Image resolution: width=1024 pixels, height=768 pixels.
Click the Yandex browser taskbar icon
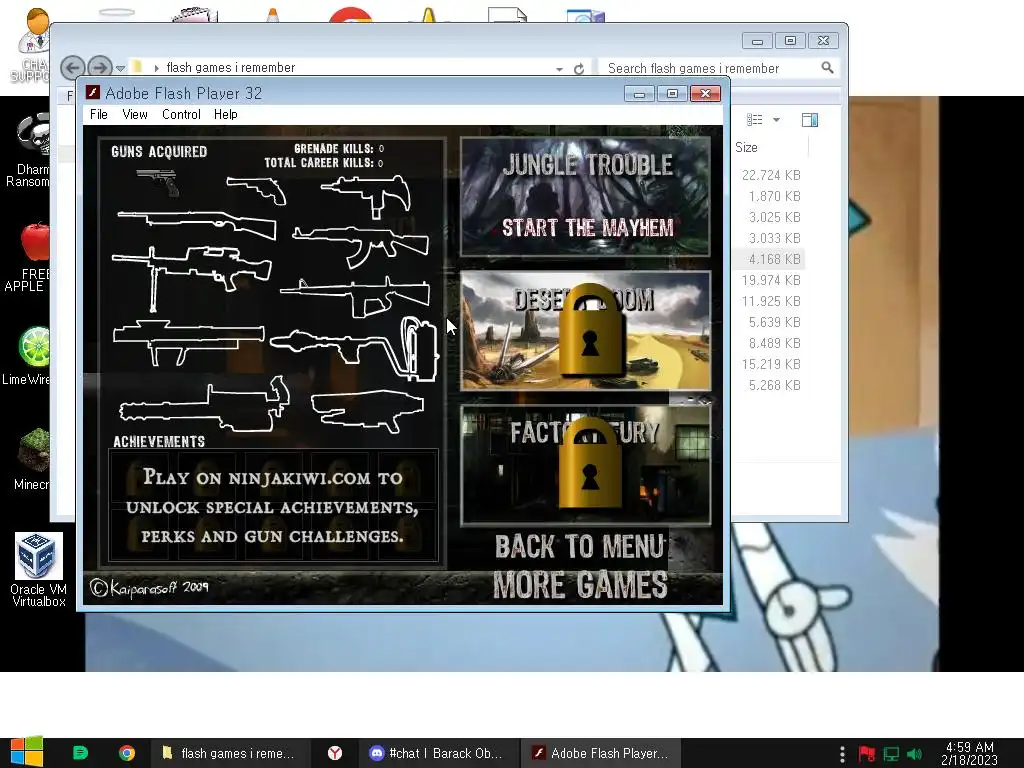click(335, 753)
